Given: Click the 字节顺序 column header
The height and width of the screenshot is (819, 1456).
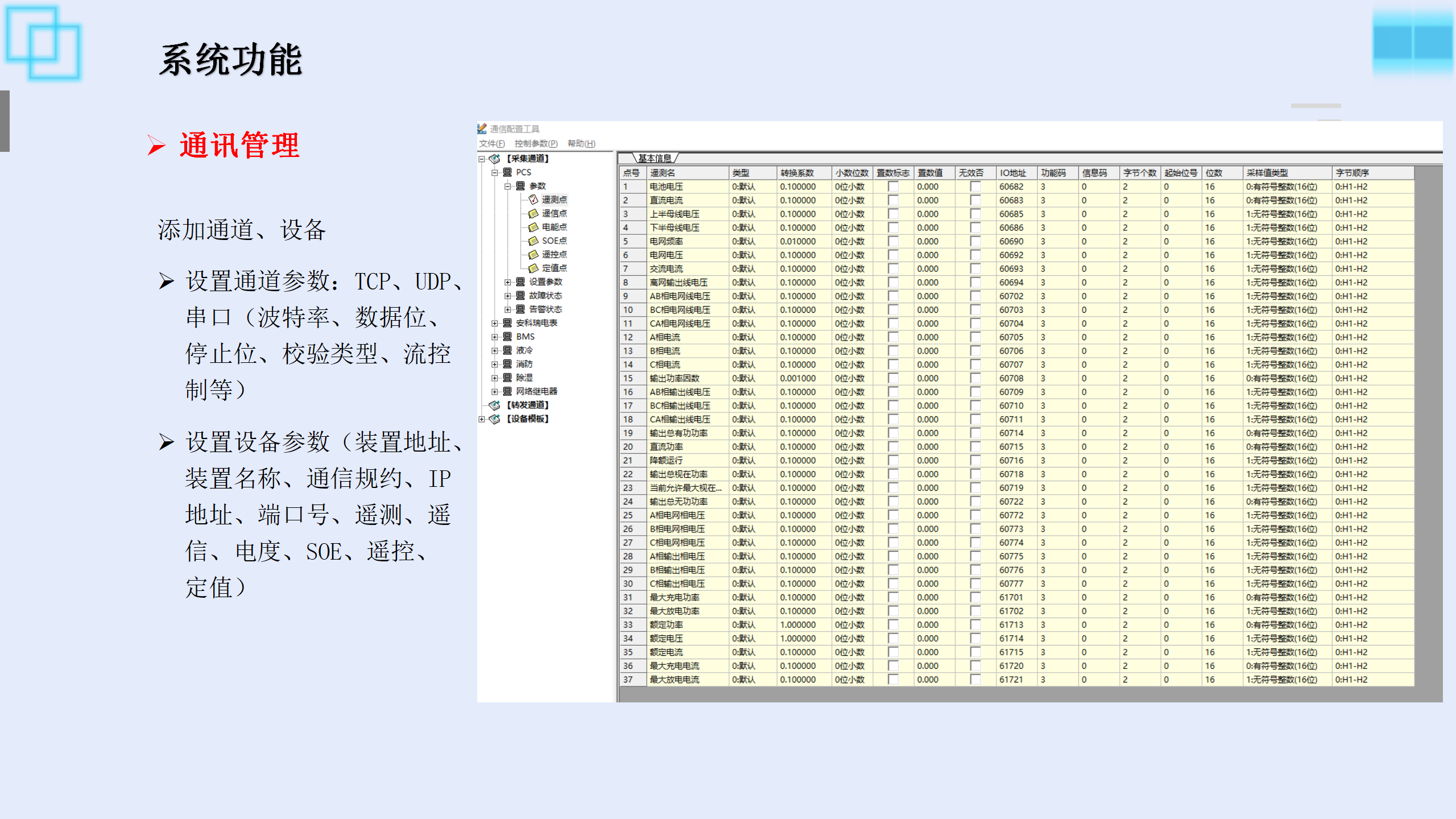Looking at the screenshot, I should tap(1373, 173).
